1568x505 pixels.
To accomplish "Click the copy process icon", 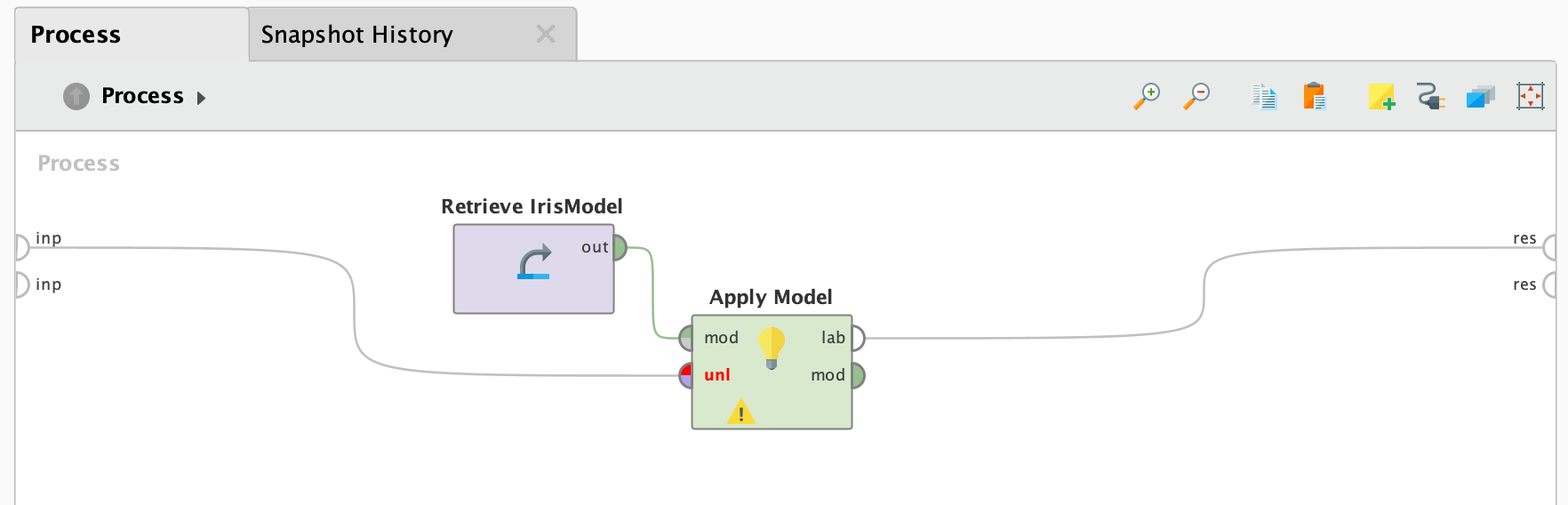I will pos(1264,96).
